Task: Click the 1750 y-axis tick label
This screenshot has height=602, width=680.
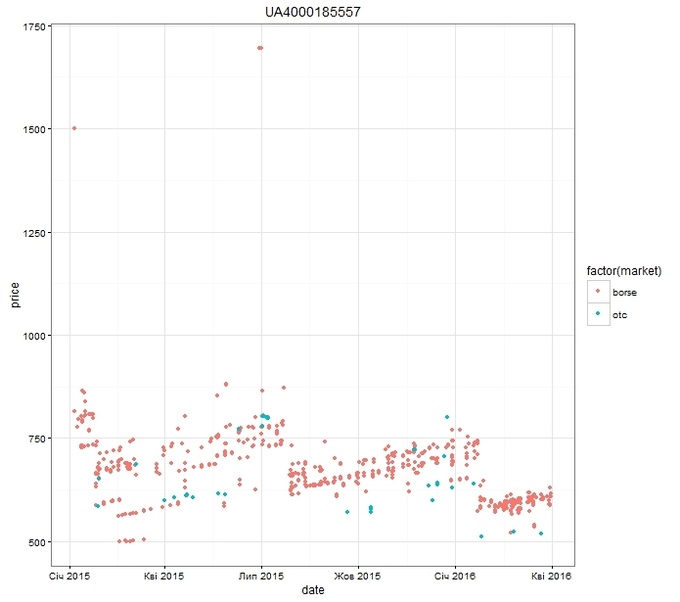Action: coord(37,27)
